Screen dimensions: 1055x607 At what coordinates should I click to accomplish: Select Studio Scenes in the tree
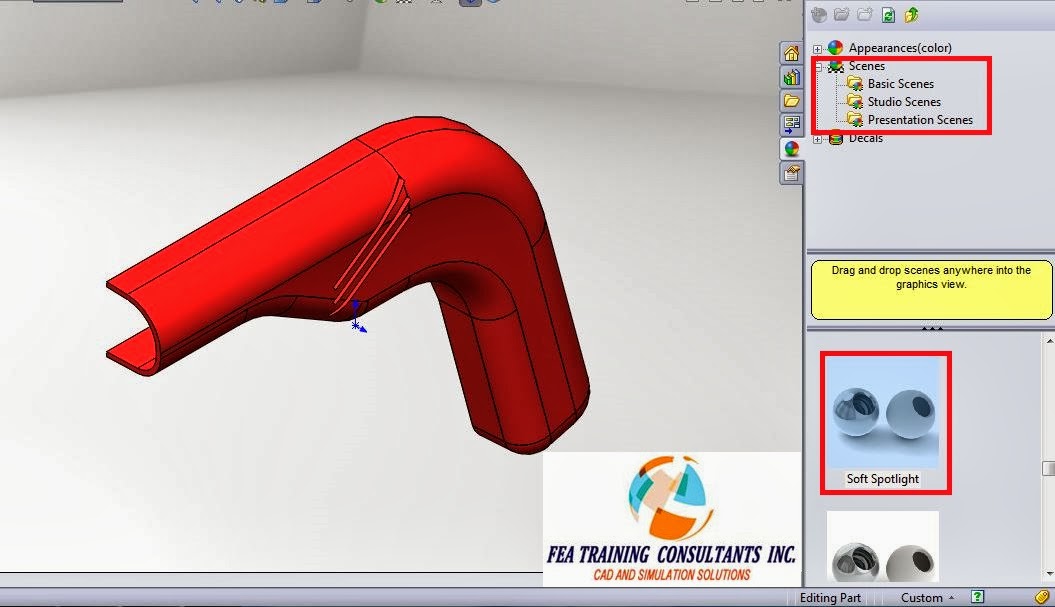click(x=903, y=101)
